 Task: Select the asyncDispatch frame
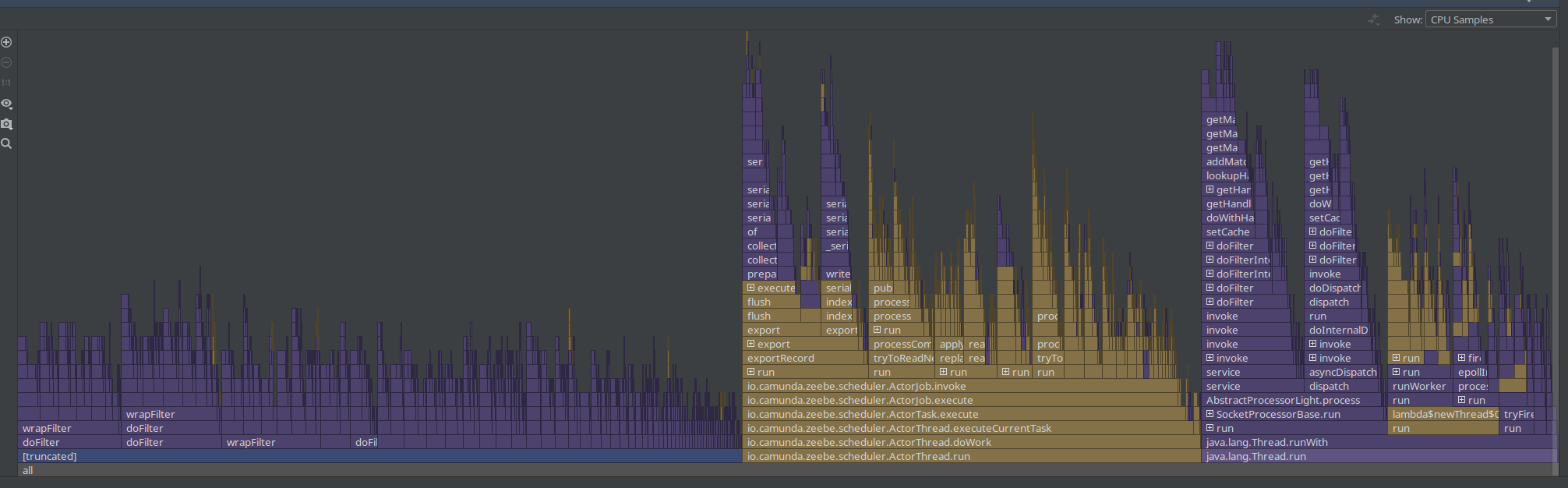pos(1342,372)
